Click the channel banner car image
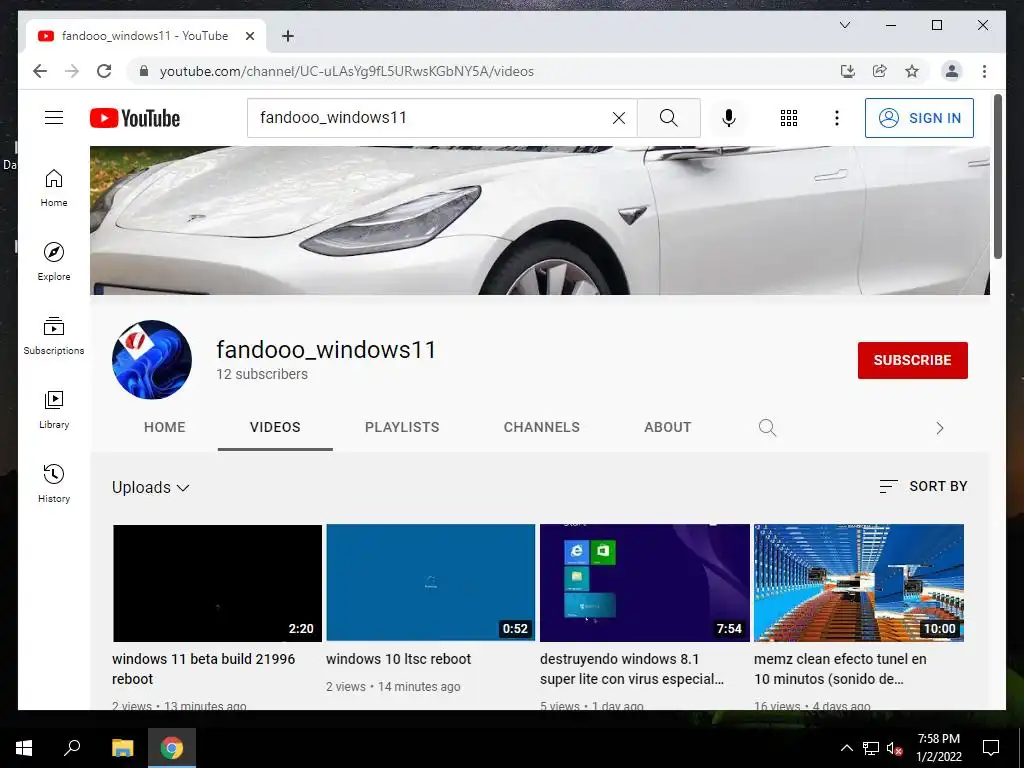 pos(539,220)
